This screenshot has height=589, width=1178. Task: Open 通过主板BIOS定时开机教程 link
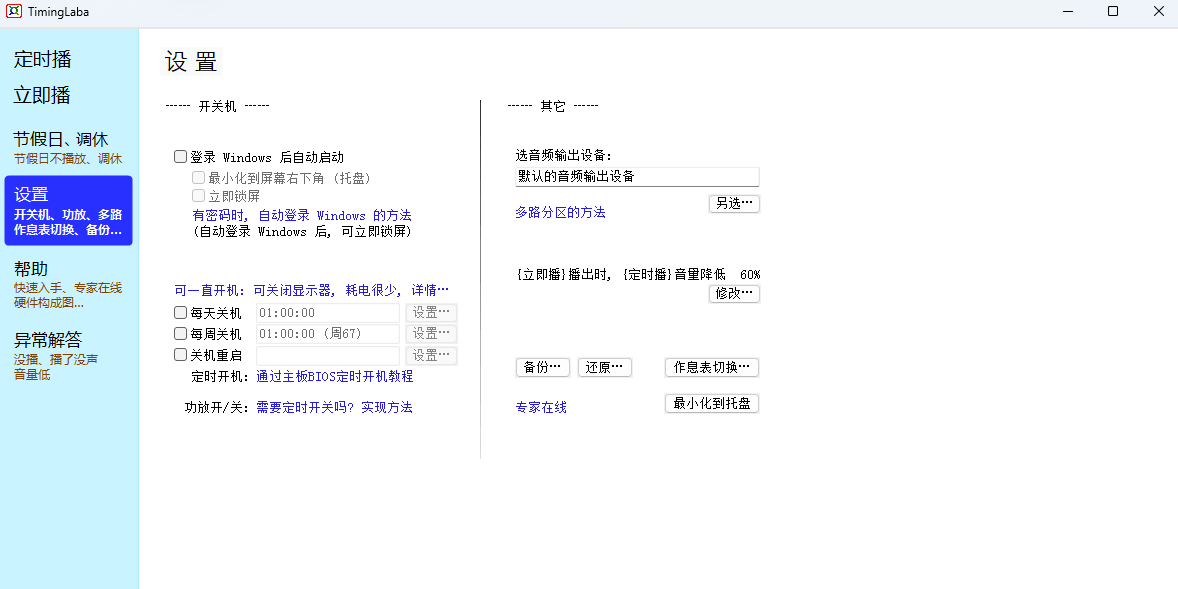tap(334, 377)
